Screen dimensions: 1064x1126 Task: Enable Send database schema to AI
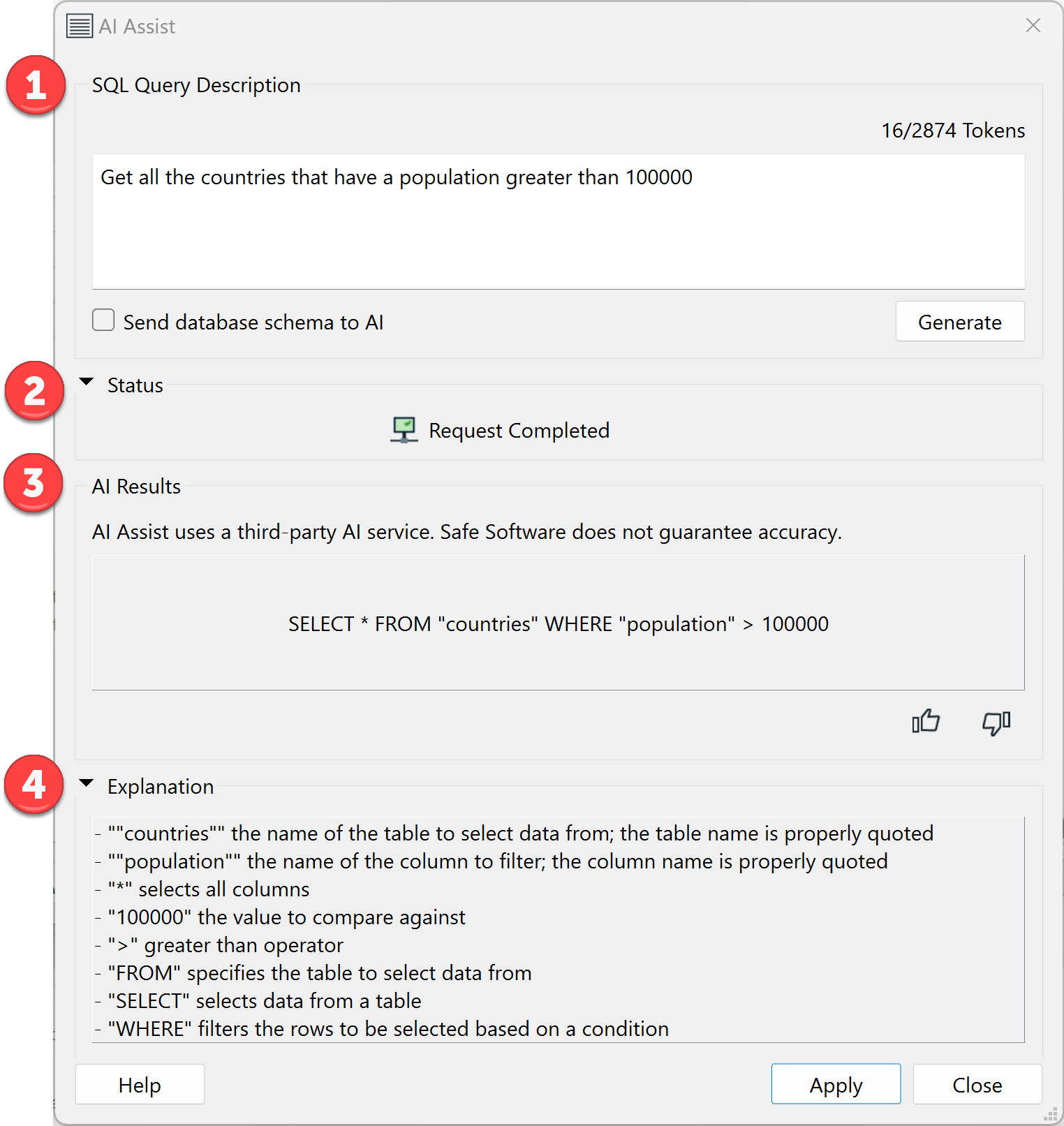103,320
